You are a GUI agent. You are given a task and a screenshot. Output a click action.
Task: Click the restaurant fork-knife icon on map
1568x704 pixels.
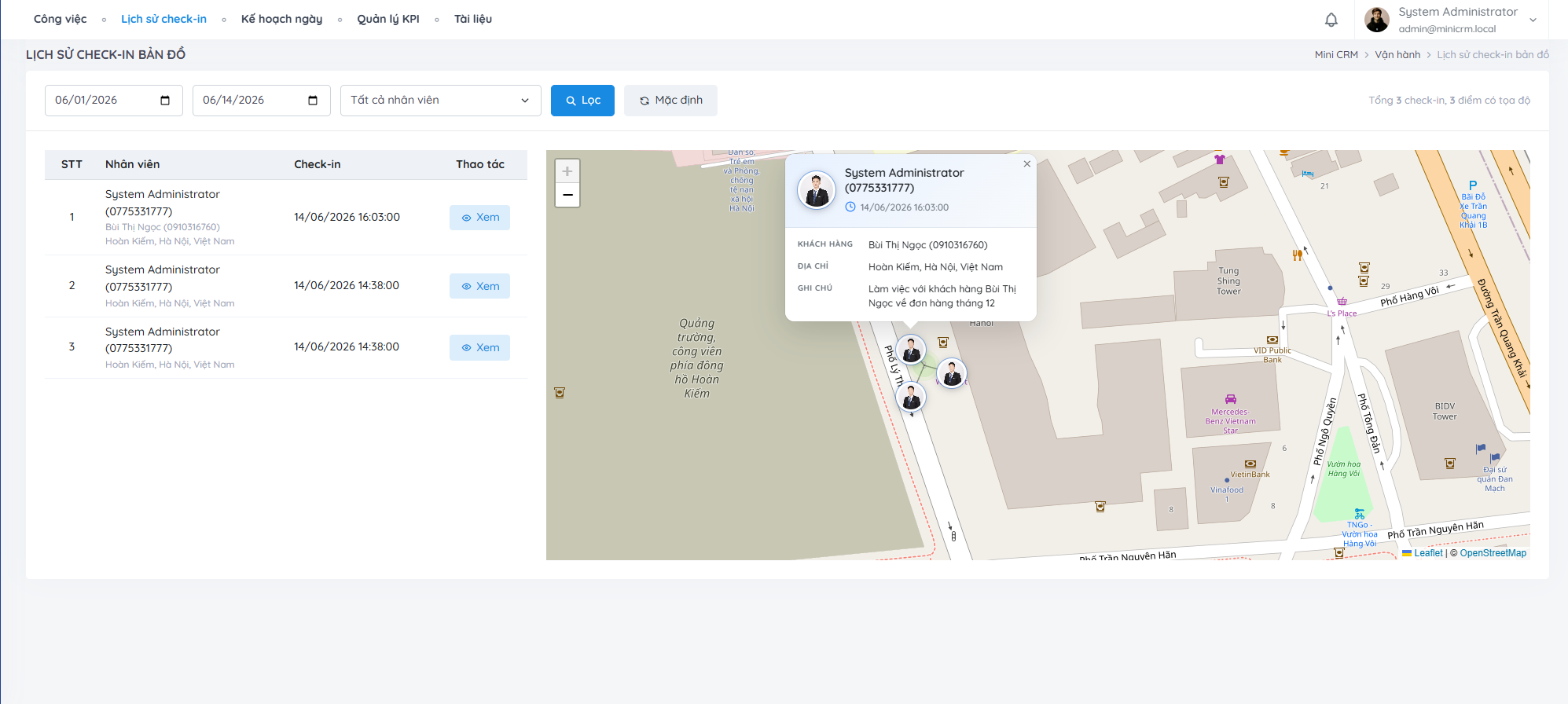pos(1298,255)
